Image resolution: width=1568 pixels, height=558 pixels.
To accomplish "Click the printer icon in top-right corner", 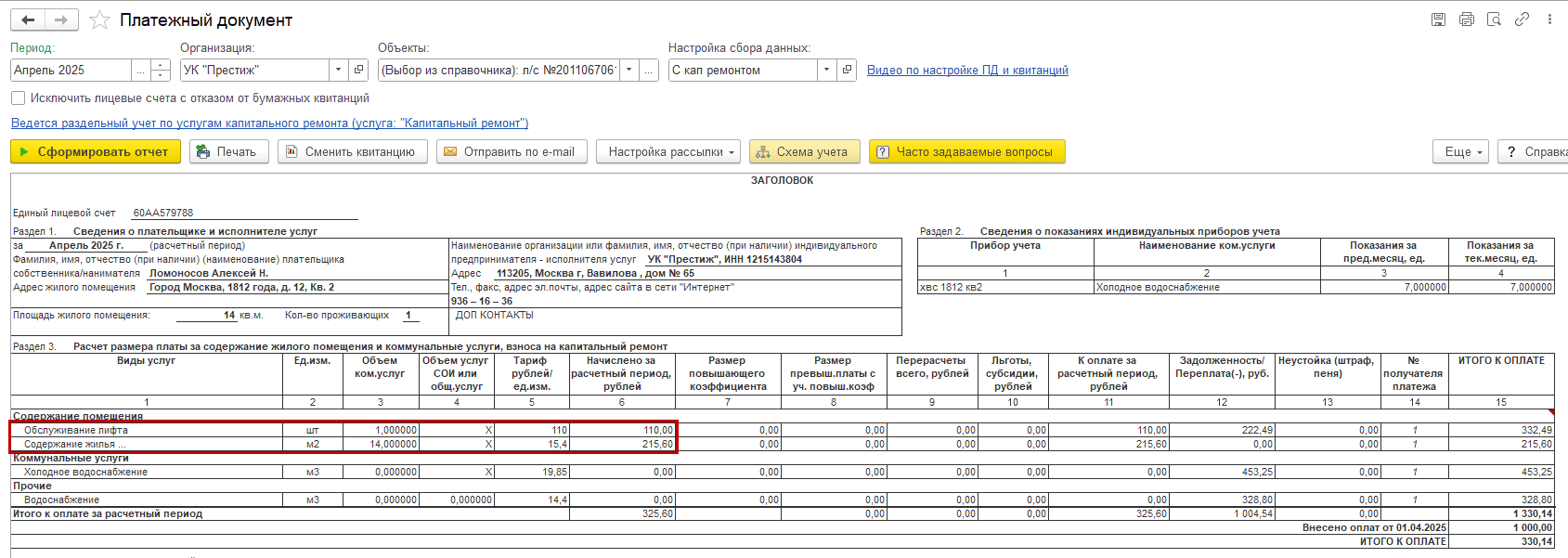I will pyautogui.click(x=1466, y=19).
